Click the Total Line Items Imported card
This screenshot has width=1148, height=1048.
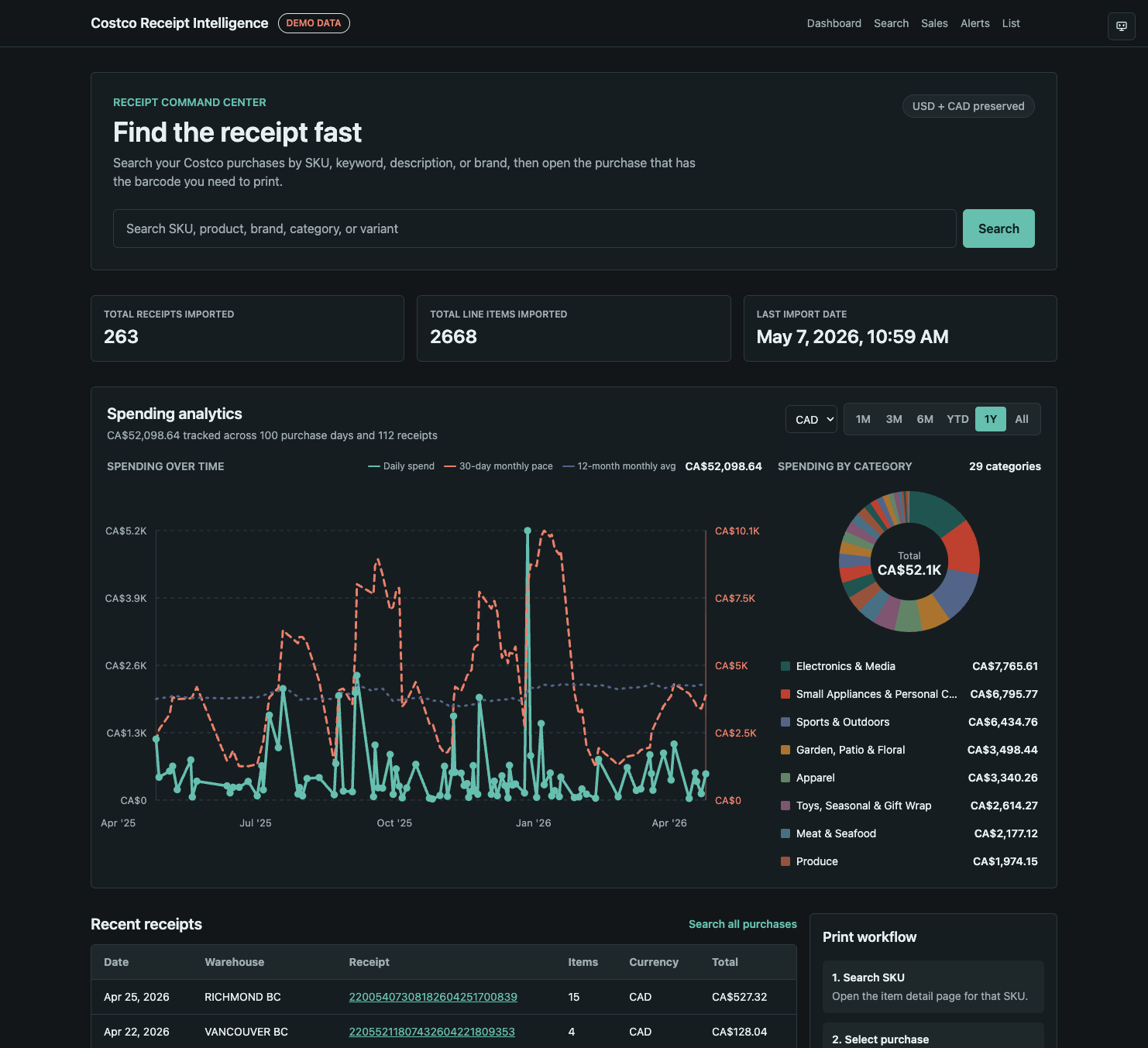click(x=573, y=328)
